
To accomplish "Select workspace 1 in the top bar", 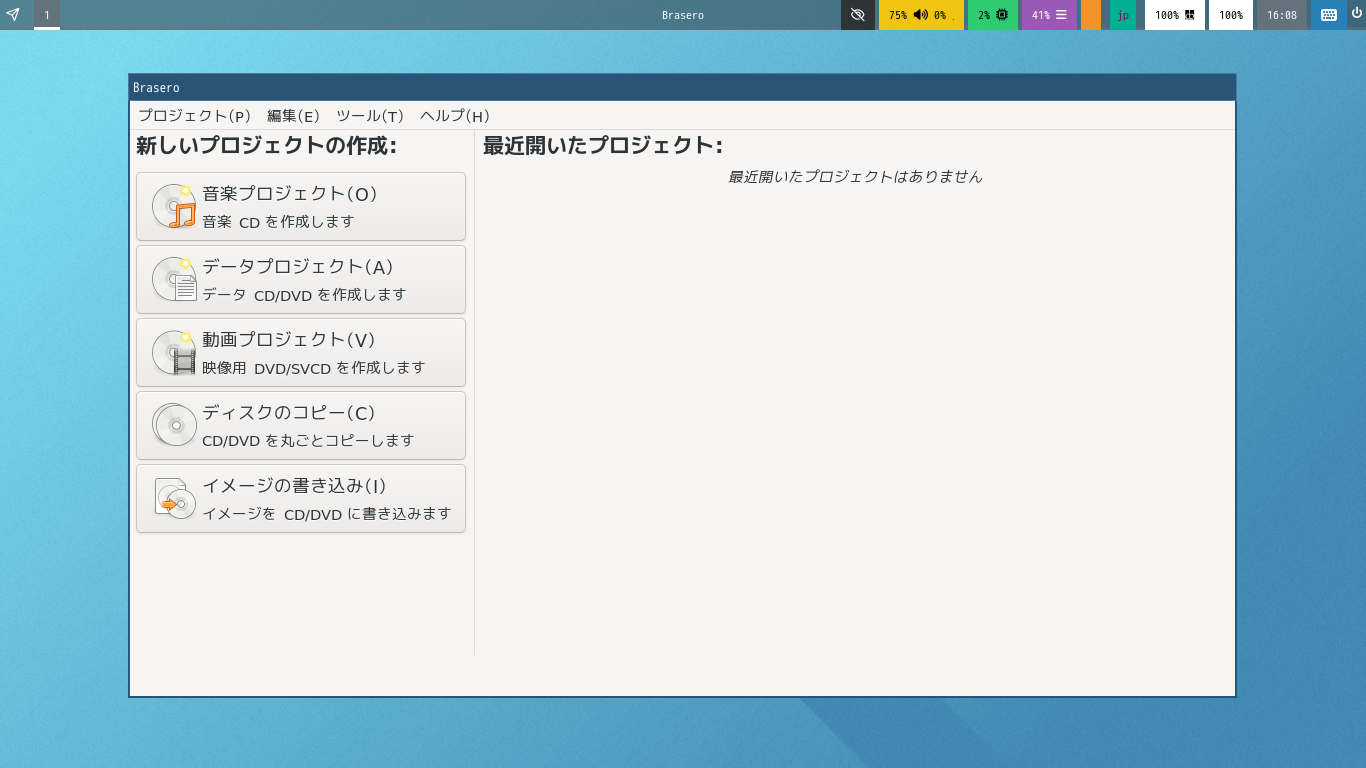I will (47, 15).
